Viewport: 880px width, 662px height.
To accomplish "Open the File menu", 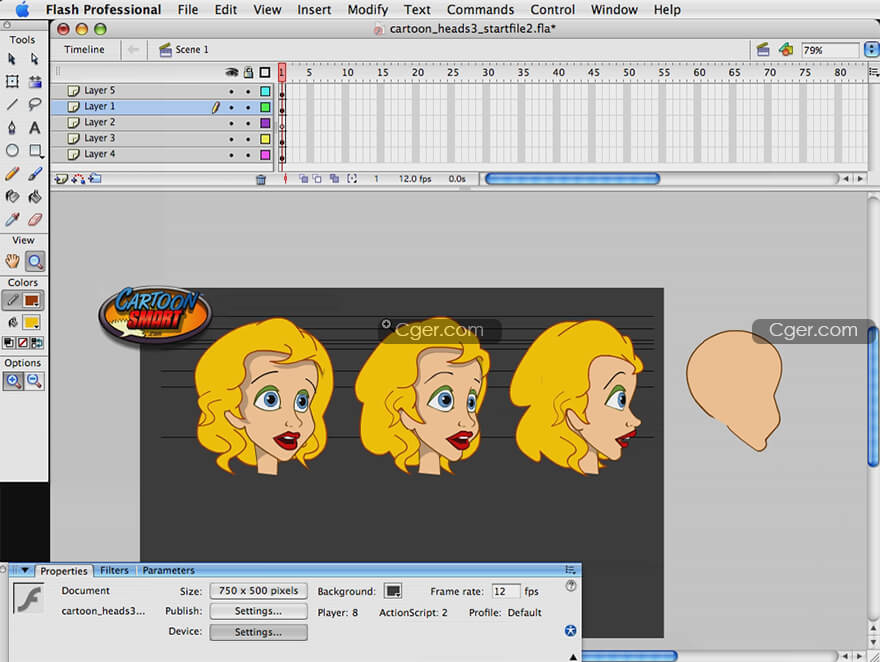I will 187,10.
